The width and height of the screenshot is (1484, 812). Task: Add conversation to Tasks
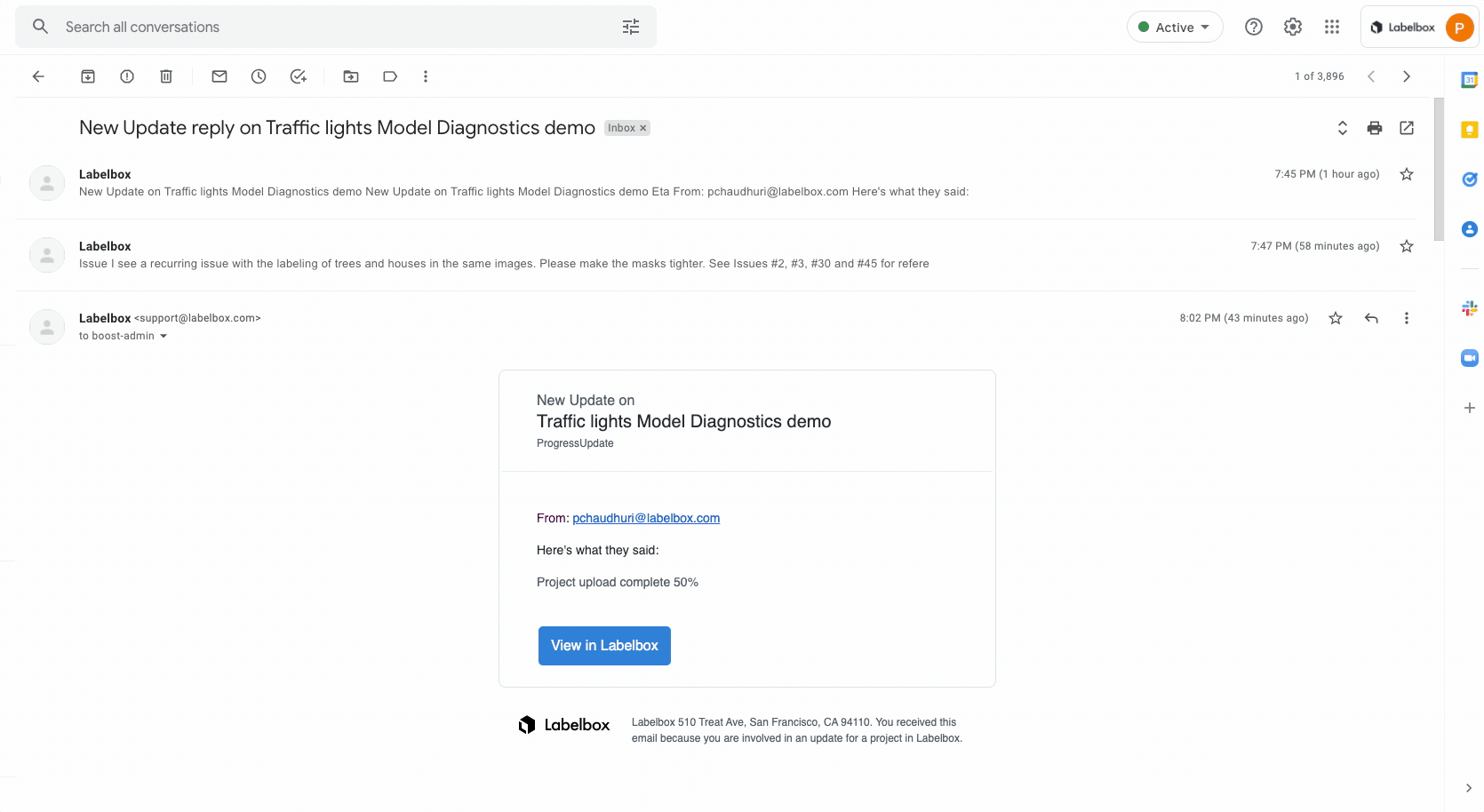(299, 76)
